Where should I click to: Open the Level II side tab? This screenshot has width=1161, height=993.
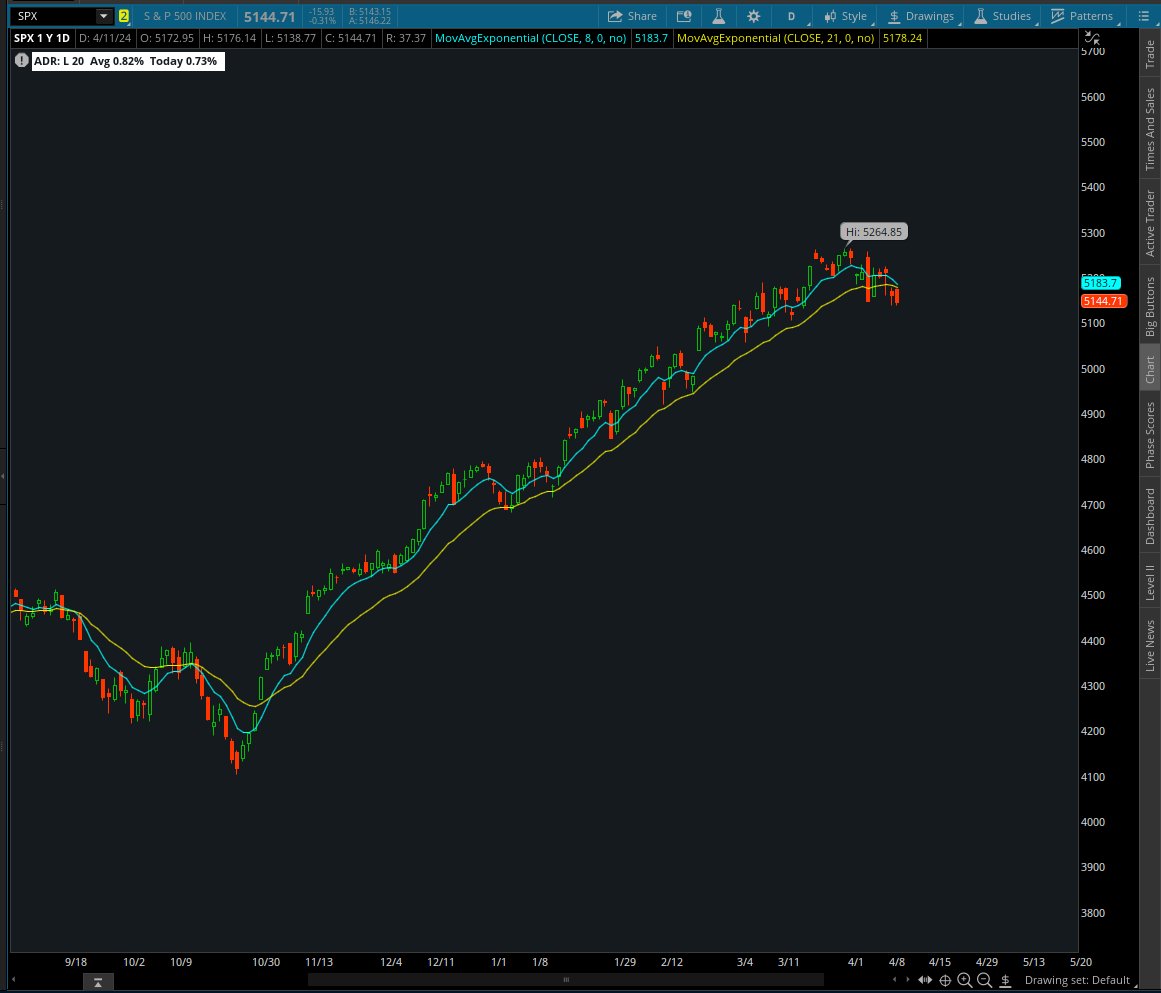(x=1150, y=582)
